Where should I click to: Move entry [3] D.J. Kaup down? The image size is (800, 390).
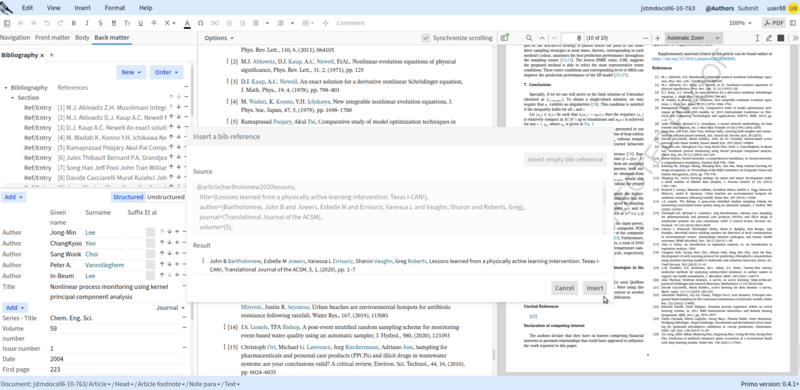(x=179, y=127)
